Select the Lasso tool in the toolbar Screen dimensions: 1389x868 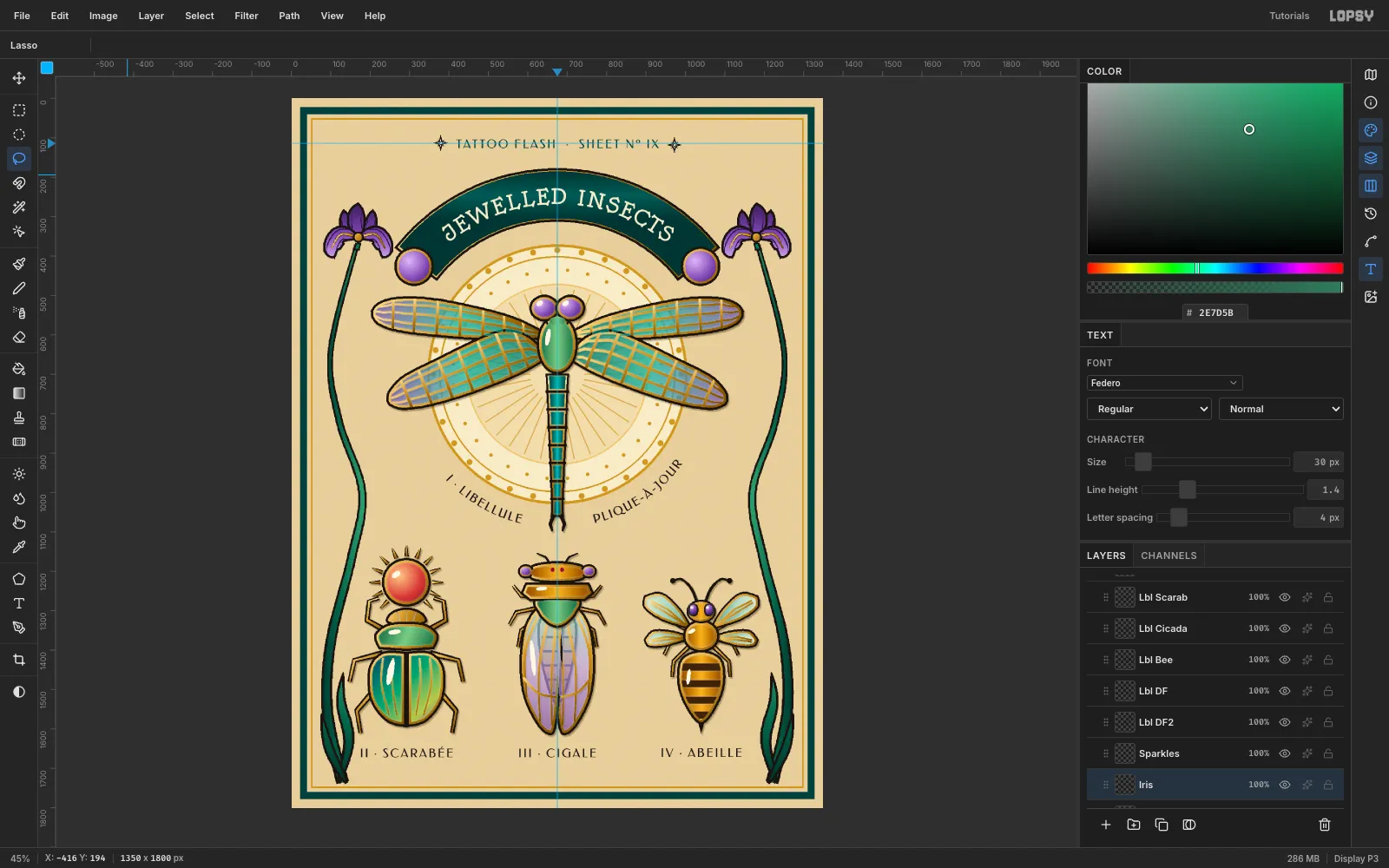pos(19,159)
